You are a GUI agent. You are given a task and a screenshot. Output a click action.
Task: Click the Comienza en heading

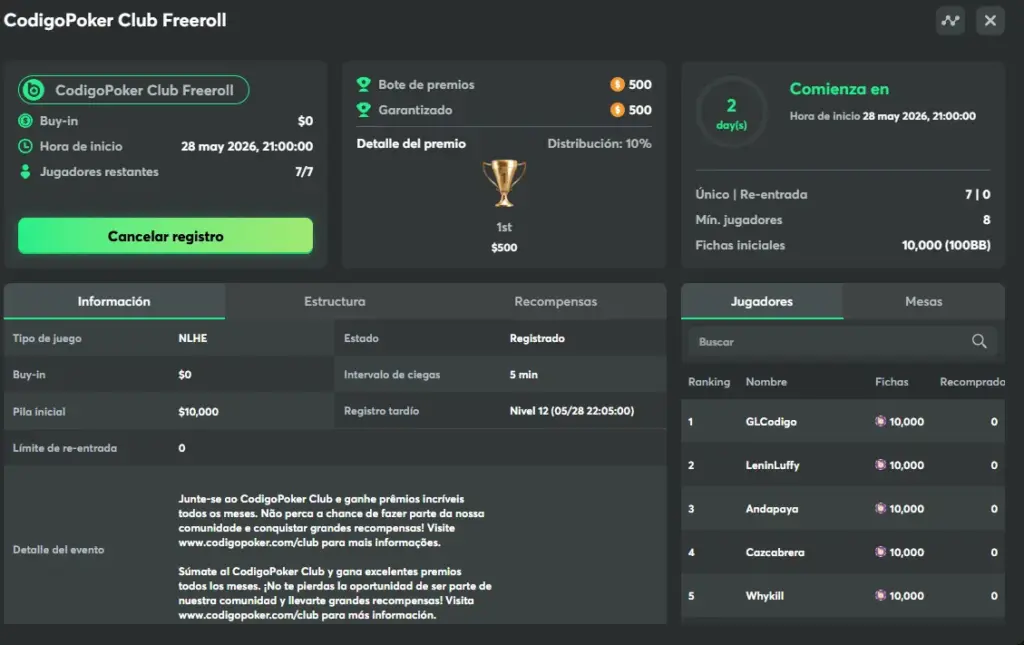tap(839, 89)
